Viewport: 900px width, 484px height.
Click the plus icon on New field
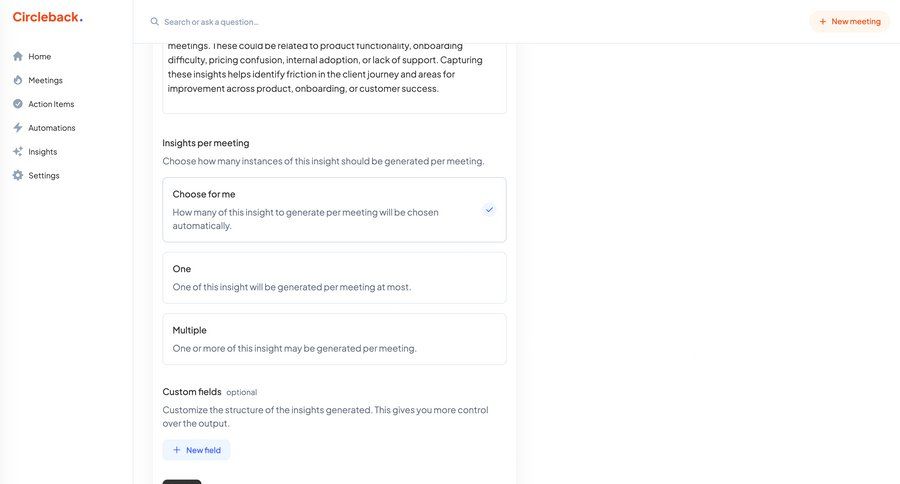(x=177, y=450)
